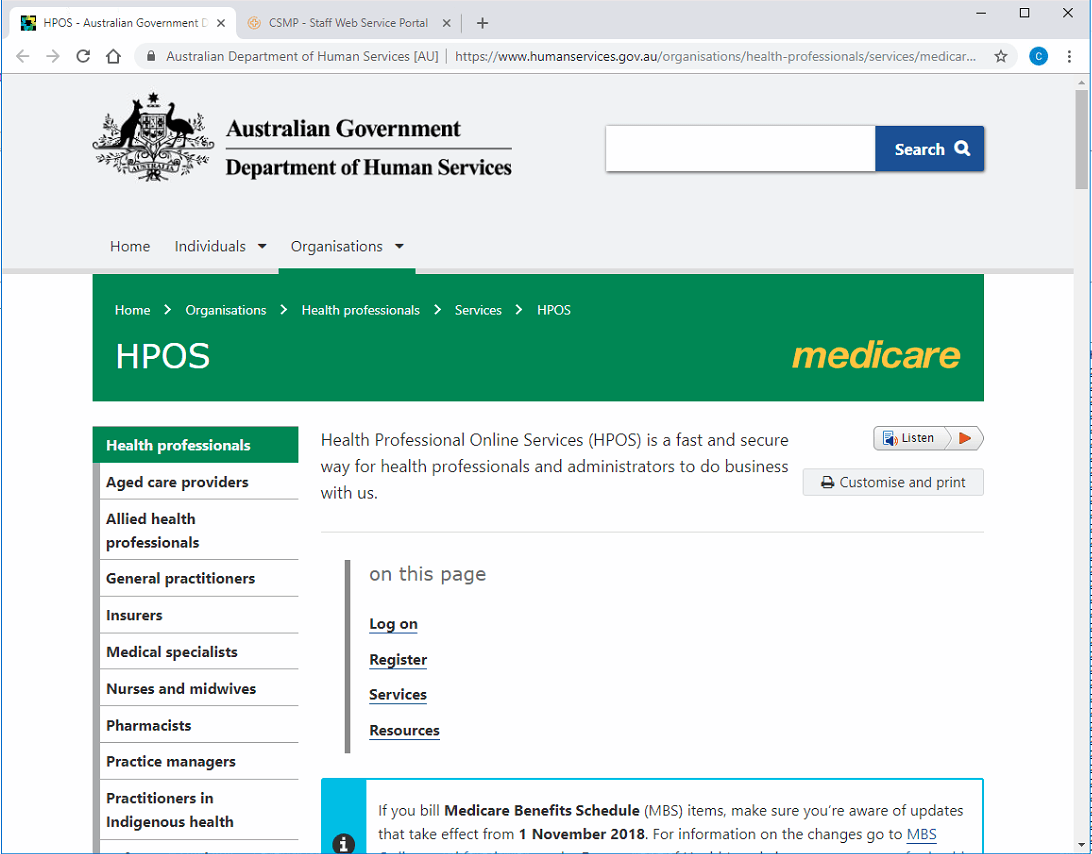Click the site search input field
The image size is (1092, 854).
pyautogui.click(x=740, y=148)
